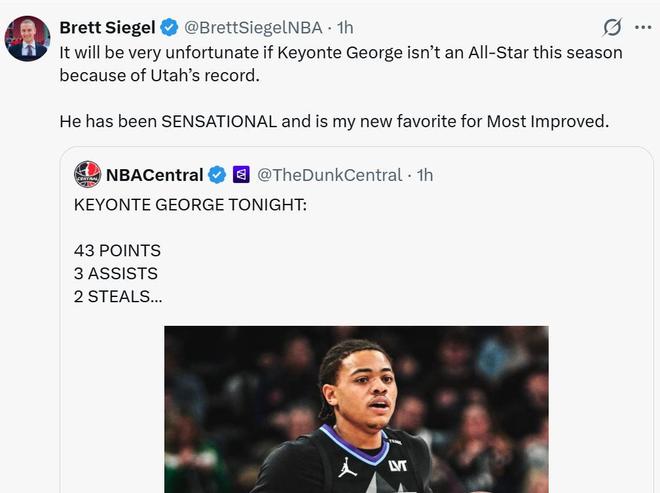Click the "KEYONTE GEORGE TONIGHT:" quoted headline
Viewport: 660px width, 493px height.
(190, 204)
